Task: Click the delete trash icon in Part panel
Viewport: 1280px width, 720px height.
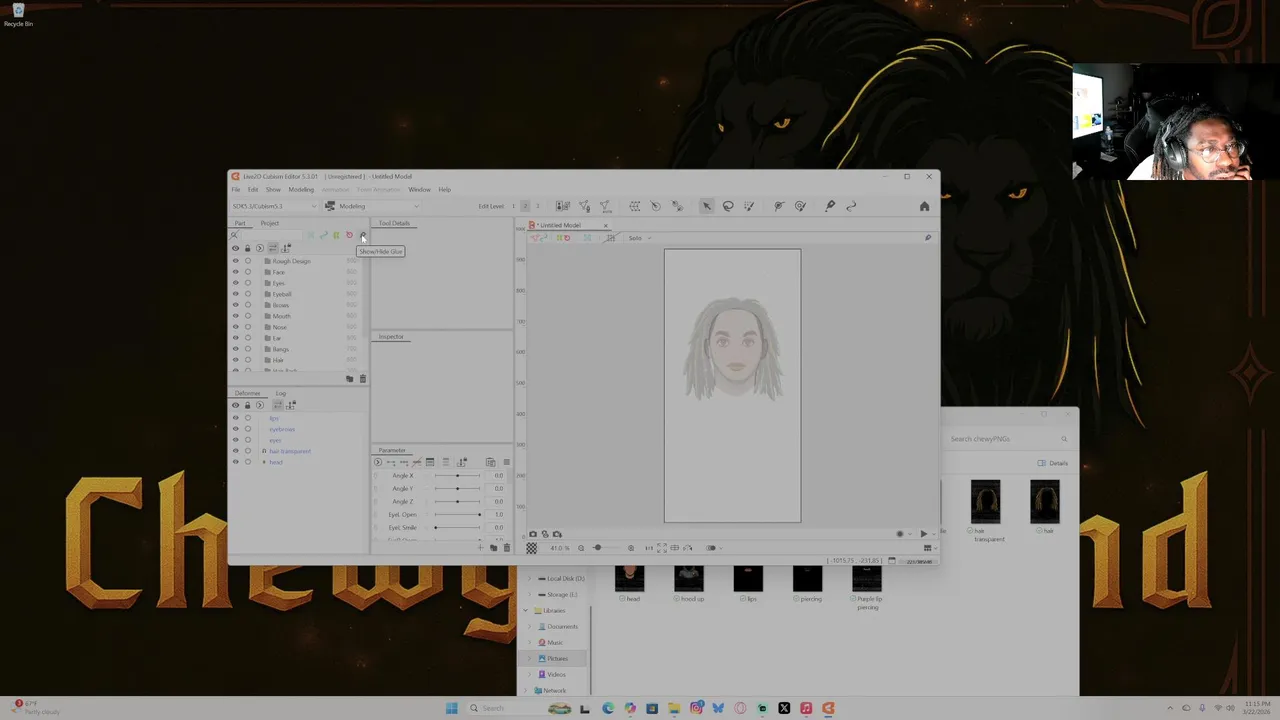Action: point(362,378)
